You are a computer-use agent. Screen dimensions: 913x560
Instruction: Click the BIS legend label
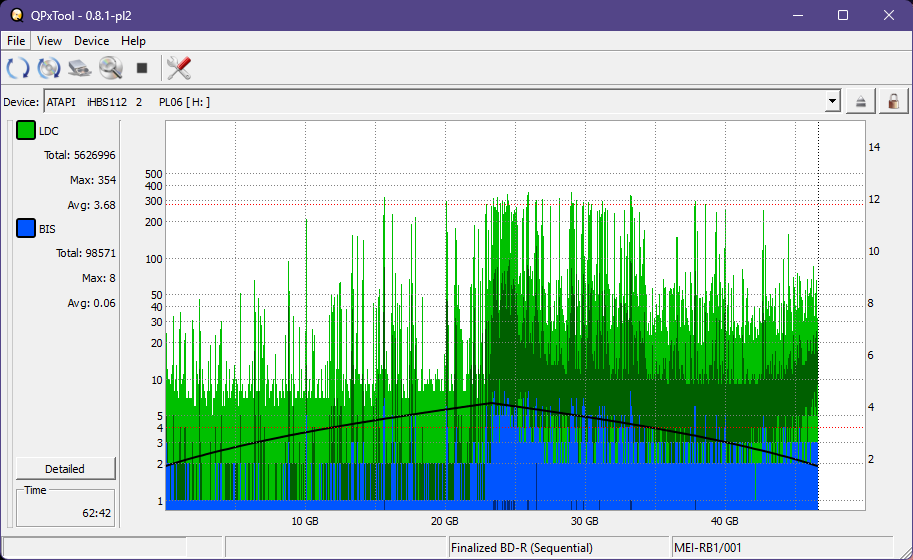click(x=47, y=229)
